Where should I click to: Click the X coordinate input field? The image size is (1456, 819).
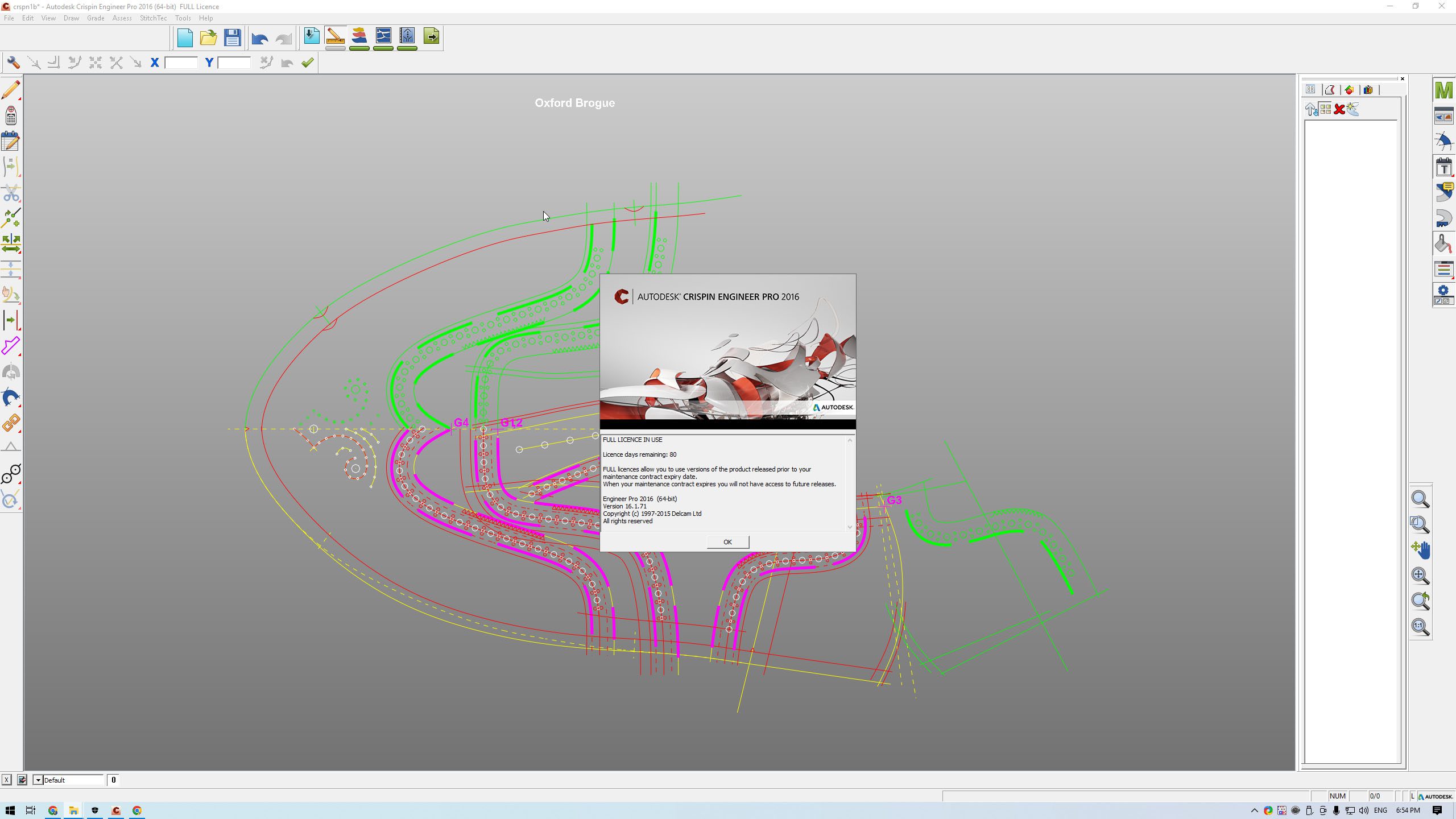pyautogui.click(x=181, y=63)
